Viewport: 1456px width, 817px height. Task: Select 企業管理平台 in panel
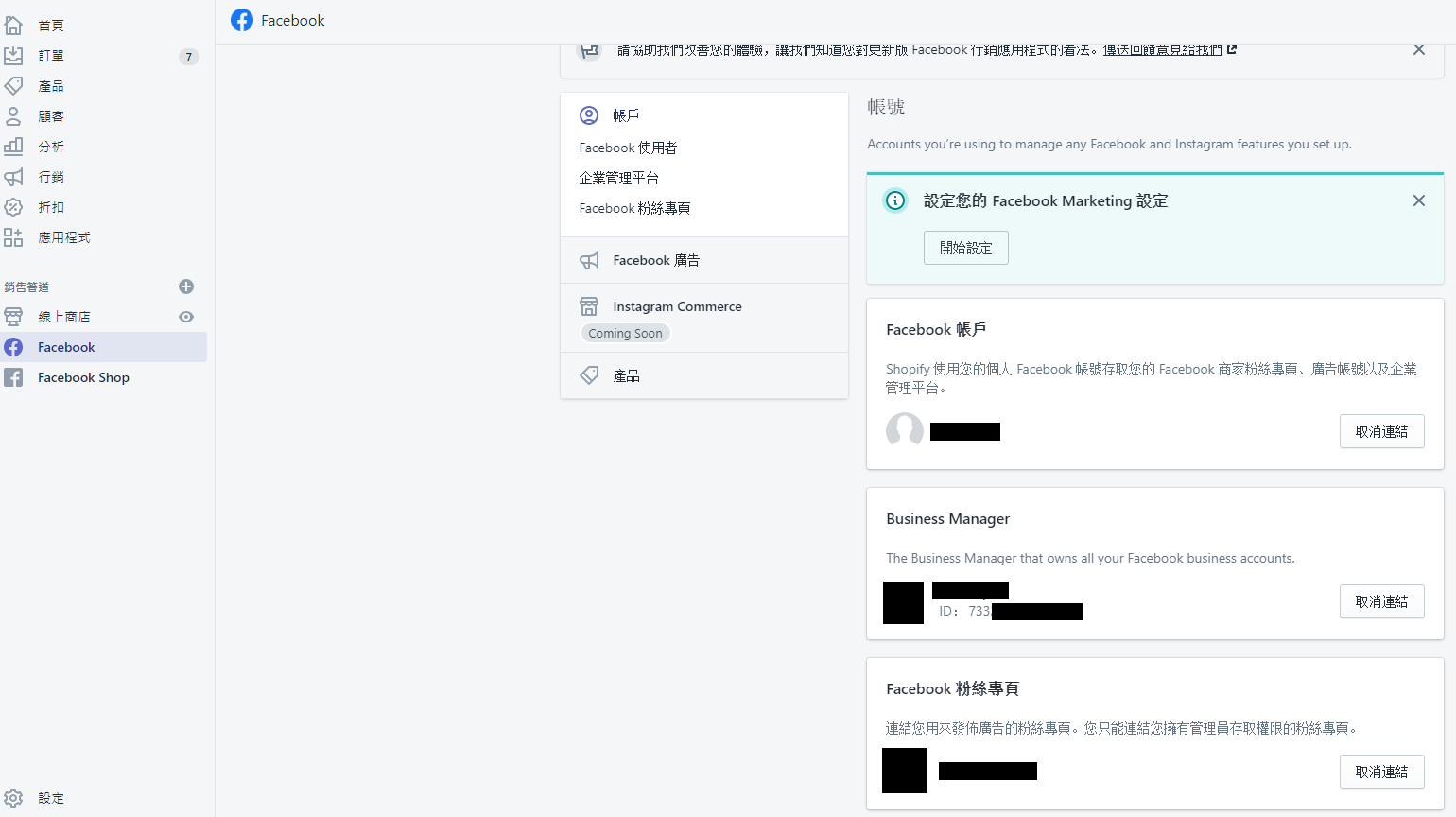coord(619,178)
